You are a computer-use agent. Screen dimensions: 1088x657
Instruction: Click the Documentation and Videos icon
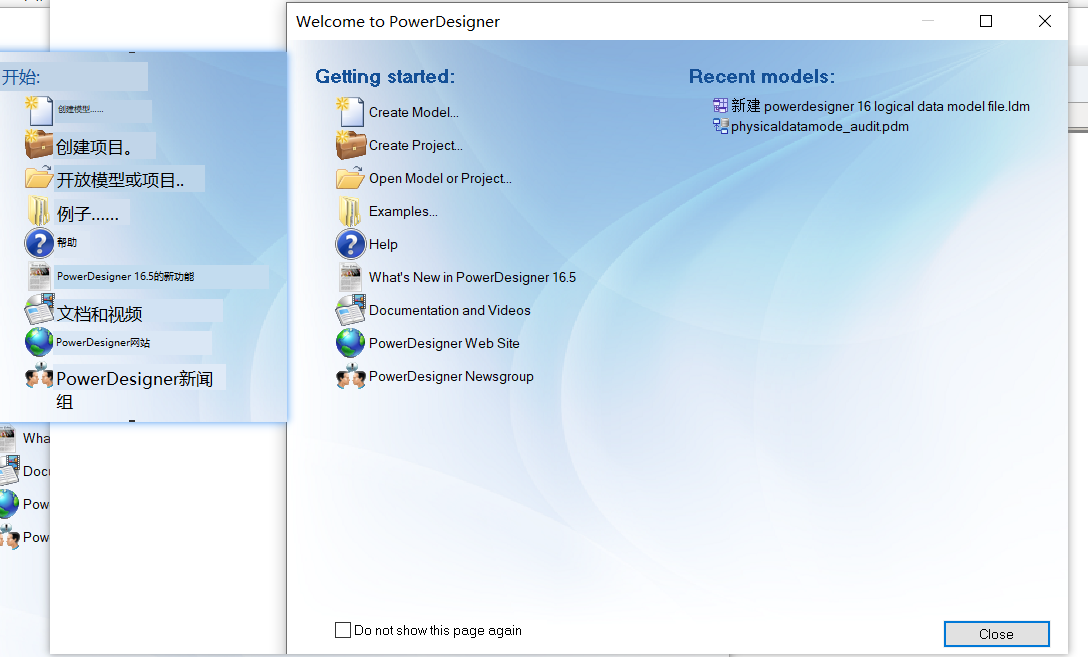pos(350,310)
